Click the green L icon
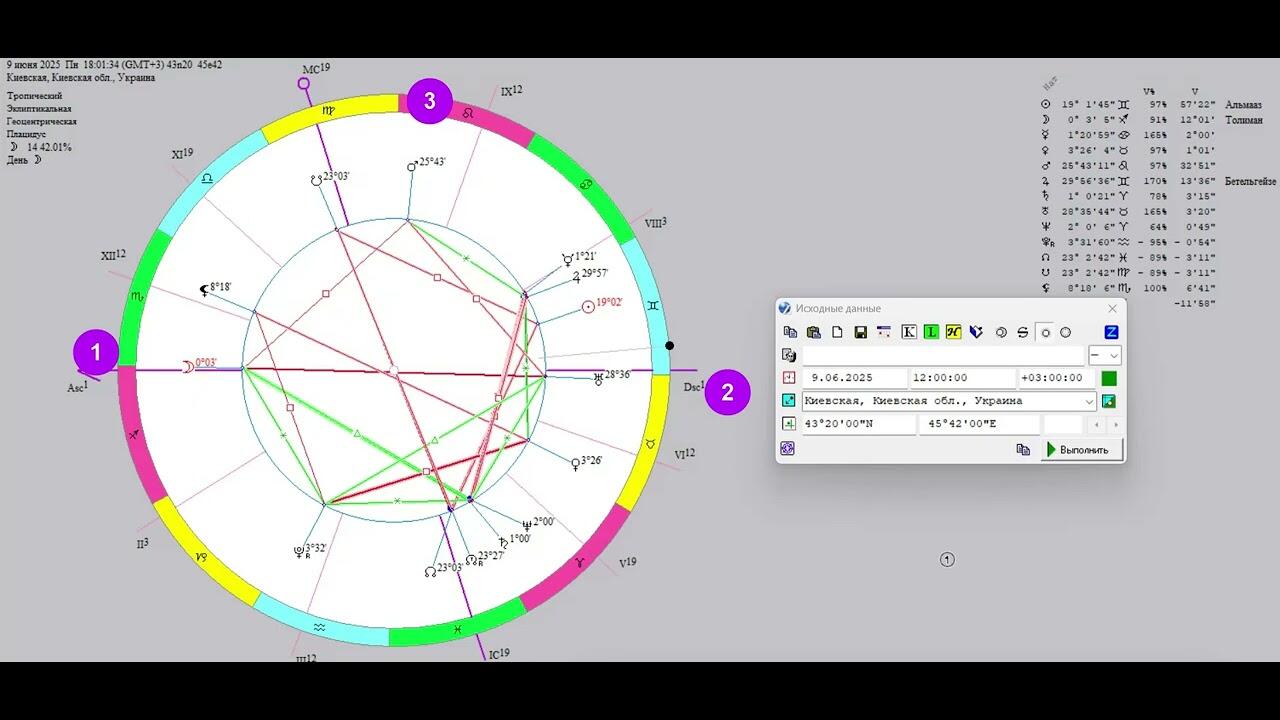The width and height of the screenshot is (1280, 720). tap(931, 332)
